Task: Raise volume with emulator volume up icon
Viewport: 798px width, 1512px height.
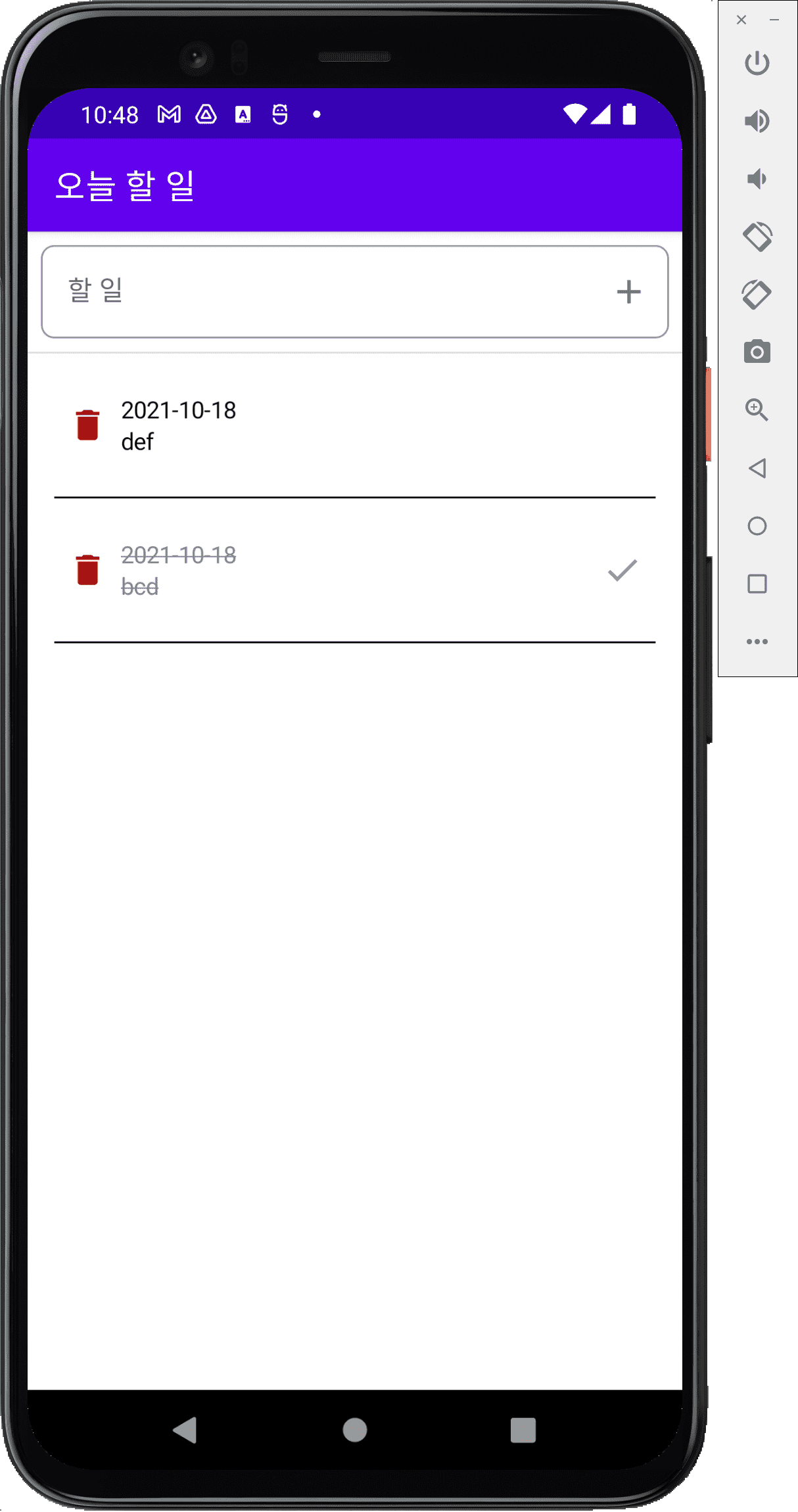Action: (x=757, y=121)
